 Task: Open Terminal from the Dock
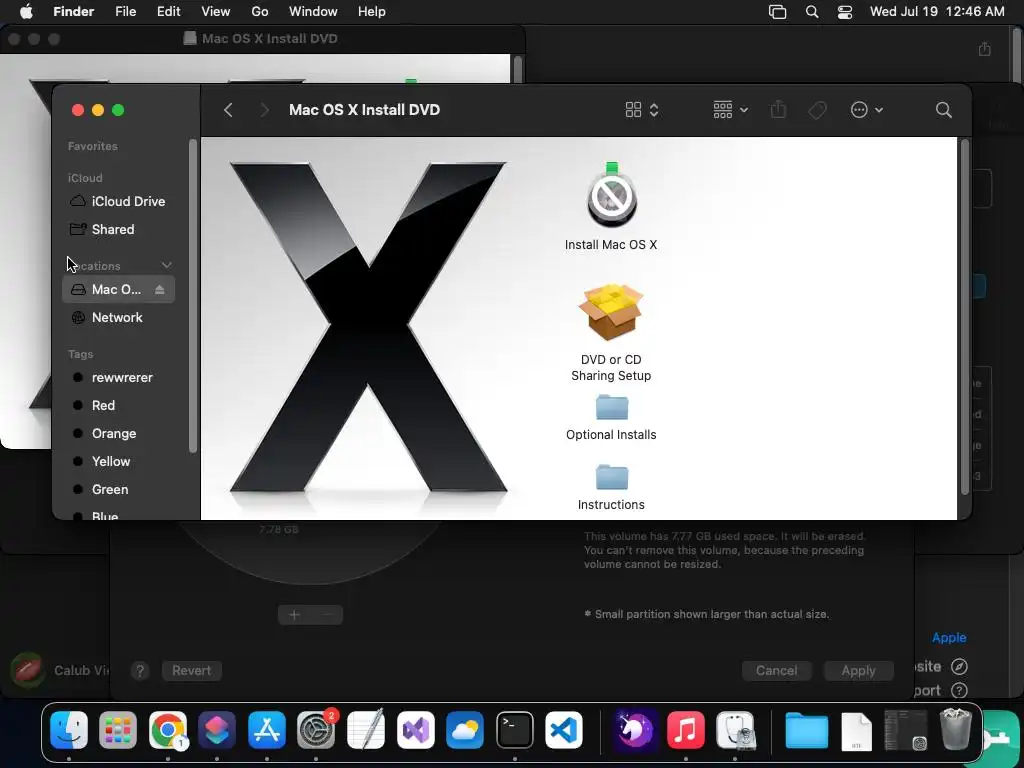515,730
